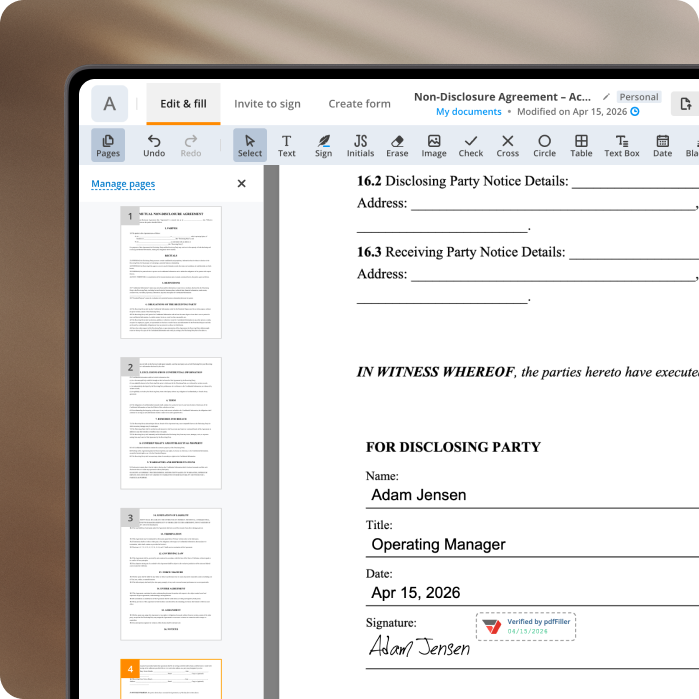Activate the Select tool
The width and height of the screenshot is (699, 699).
[250, 145]
